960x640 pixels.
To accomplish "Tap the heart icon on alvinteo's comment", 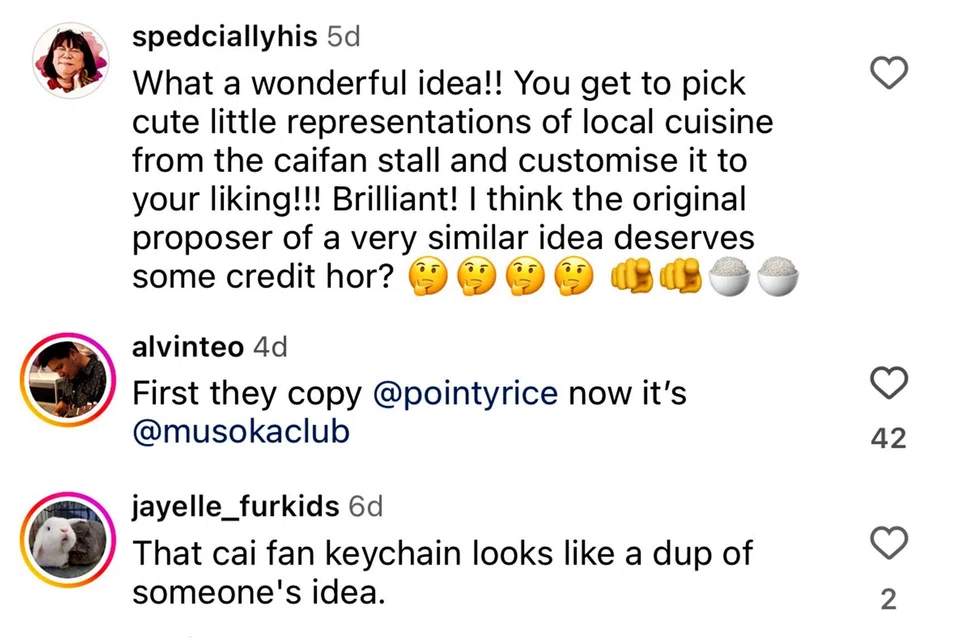I will (888, 383).
